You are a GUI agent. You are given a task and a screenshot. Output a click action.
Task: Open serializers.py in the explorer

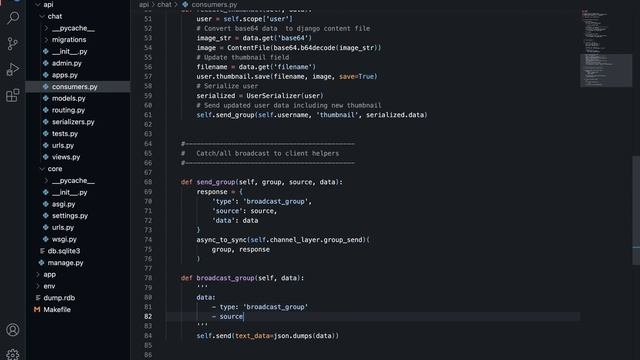[x=73, y=122]
